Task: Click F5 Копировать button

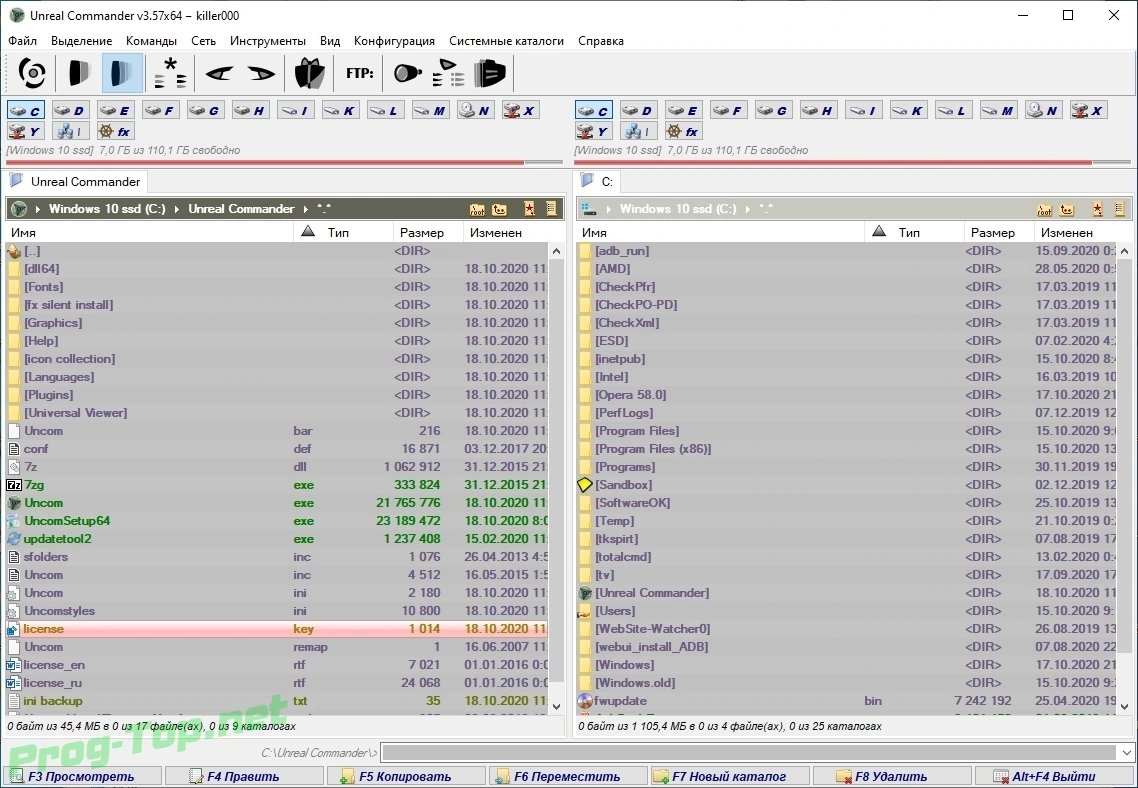Action: [x=406, y=776]
